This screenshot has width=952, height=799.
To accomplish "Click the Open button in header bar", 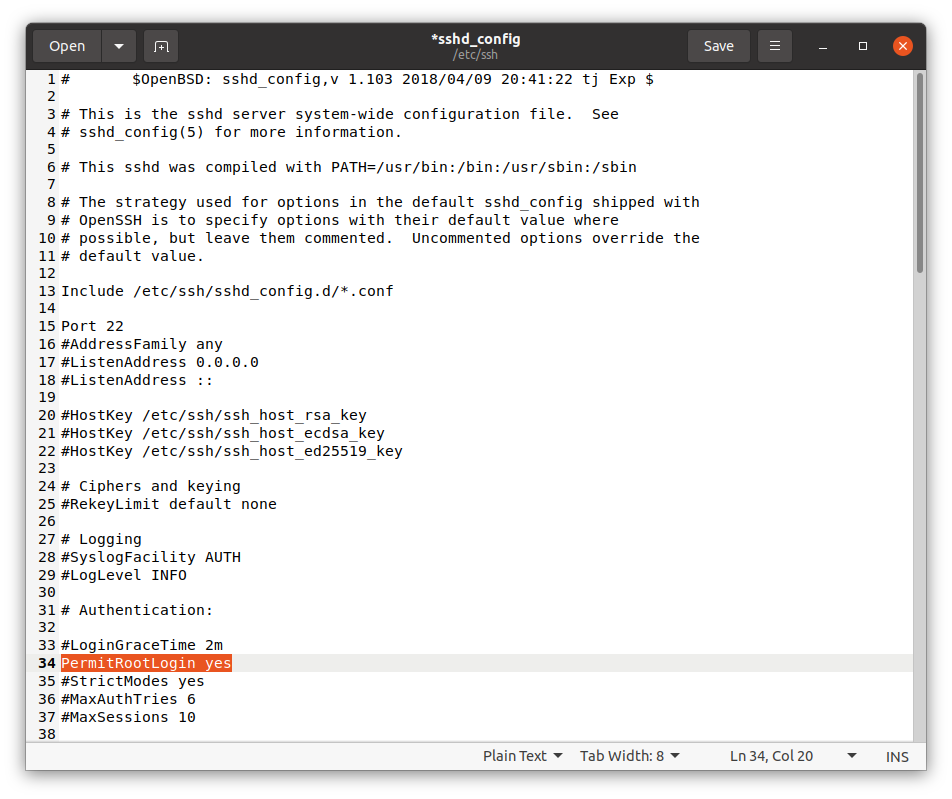I will (x=67, y=46).
